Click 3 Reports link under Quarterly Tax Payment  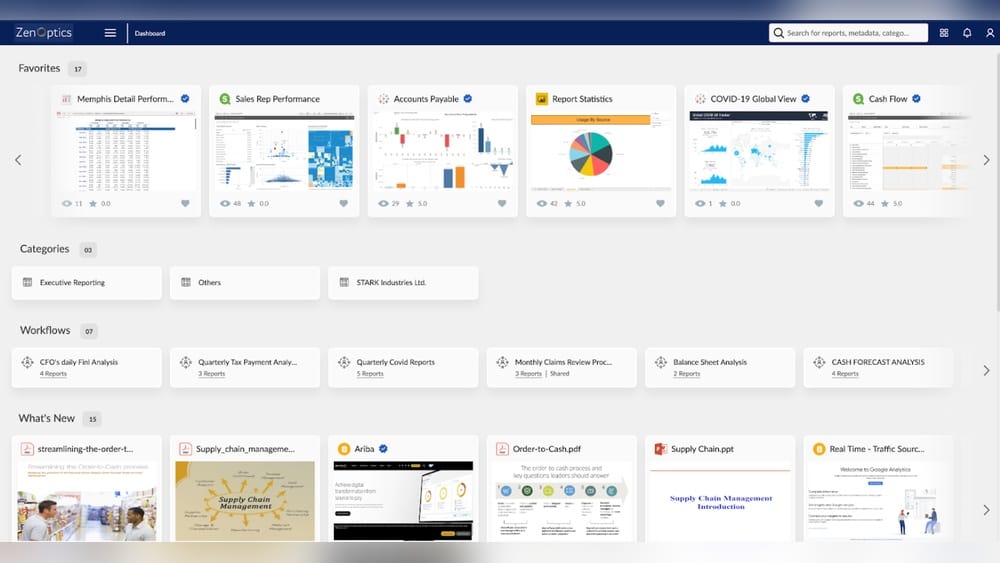click(211, 374)
